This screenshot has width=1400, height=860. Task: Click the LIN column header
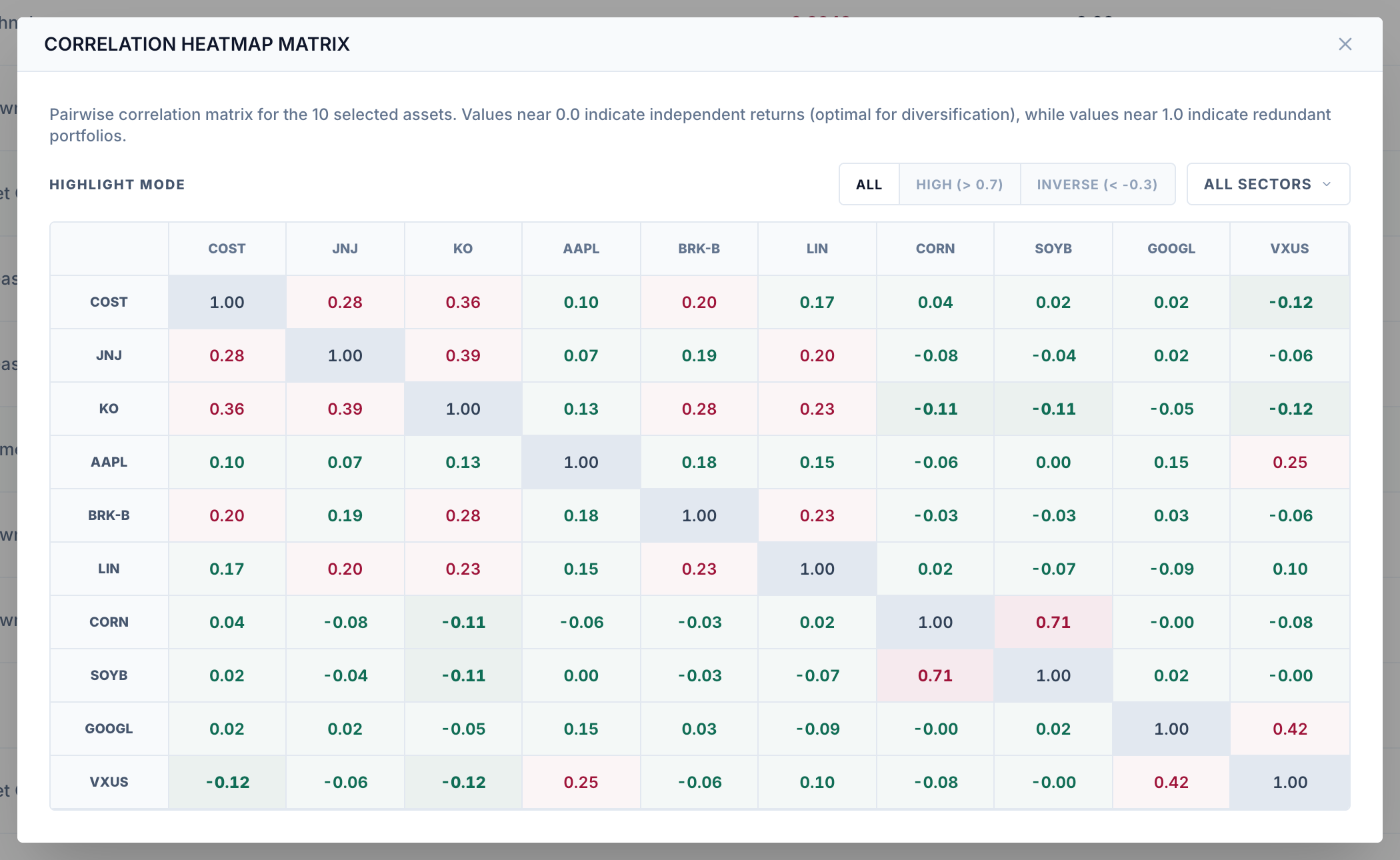click(x=817, y=249)
